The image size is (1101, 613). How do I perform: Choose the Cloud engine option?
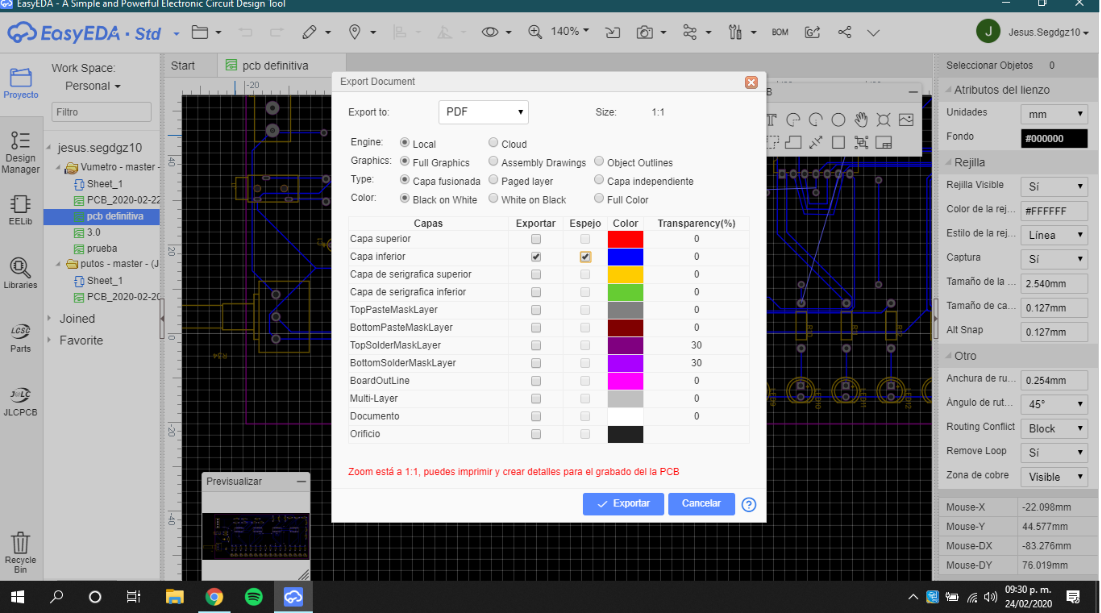pyautogui.click(x=493, y=143)
